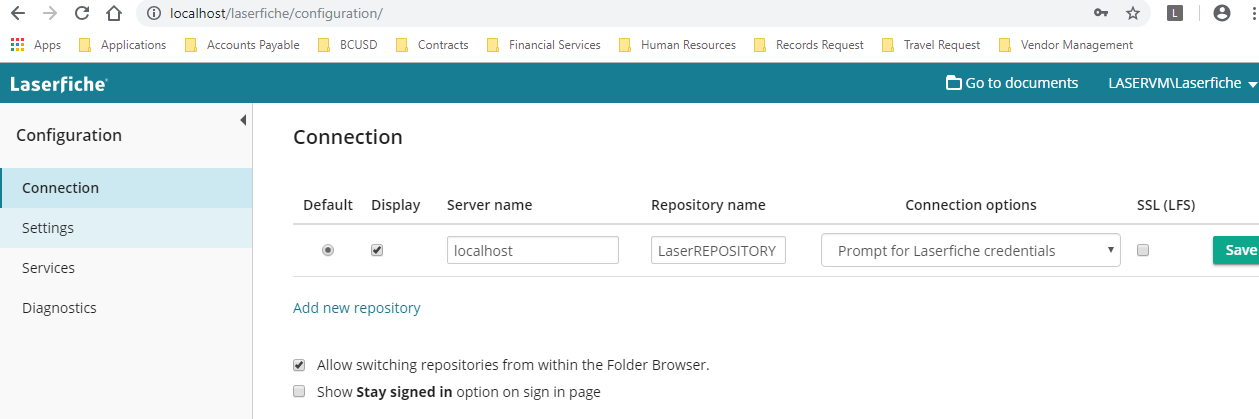Click the Connection page heading
Viewport: 1259px width, 419px height.
[348, 137]
